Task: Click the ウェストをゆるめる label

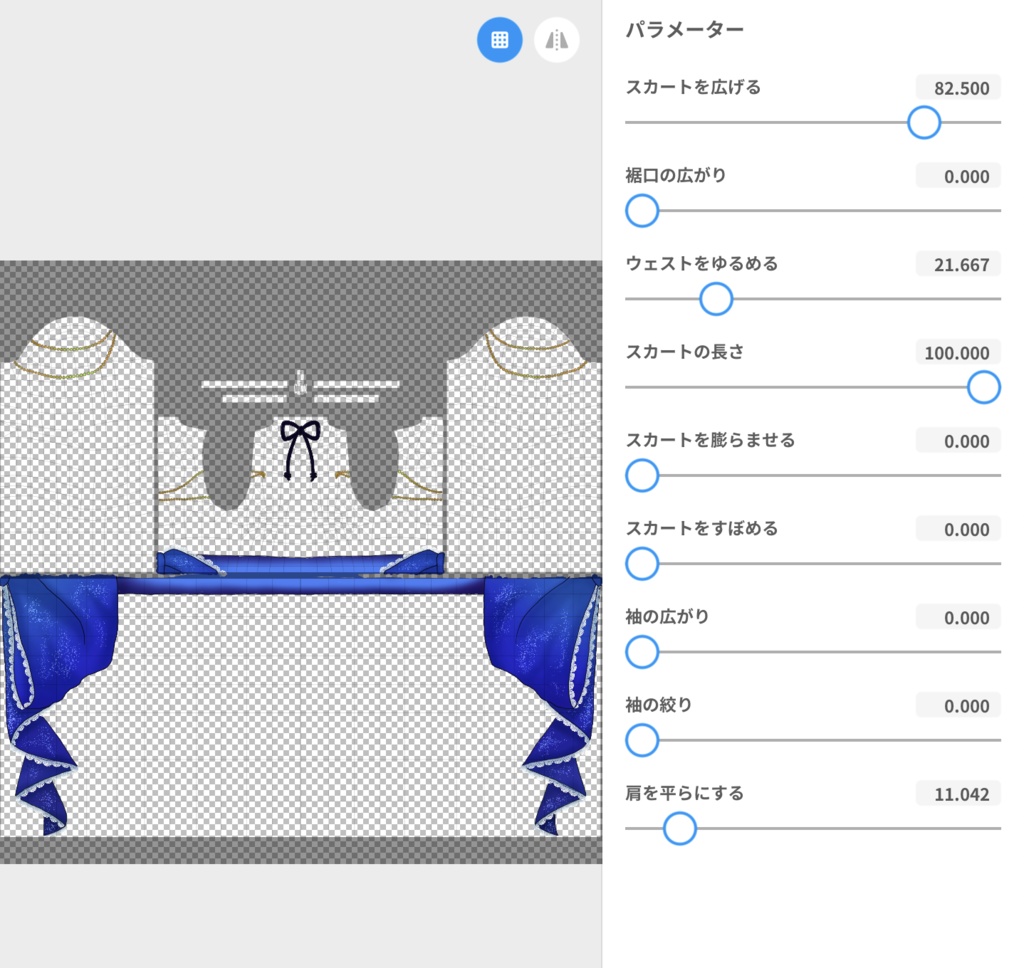Action: pos(702,263)
